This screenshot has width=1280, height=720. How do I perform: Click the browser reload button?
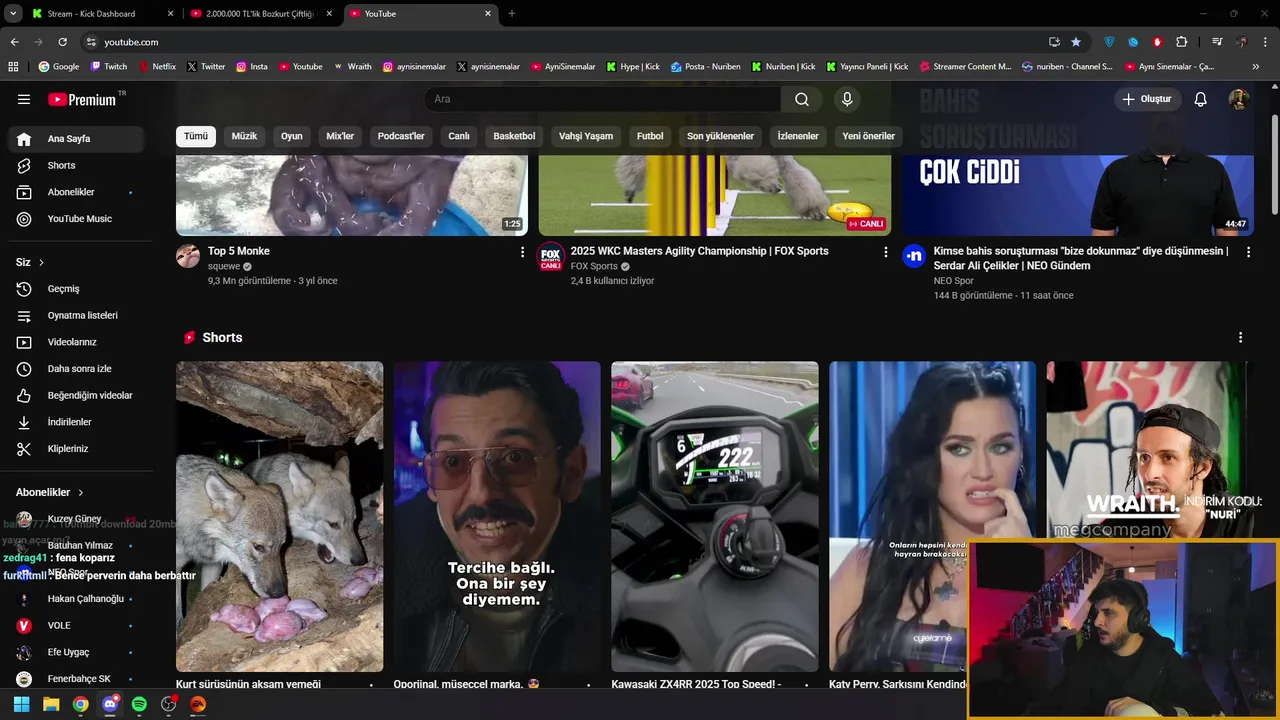tap(62, 42)
